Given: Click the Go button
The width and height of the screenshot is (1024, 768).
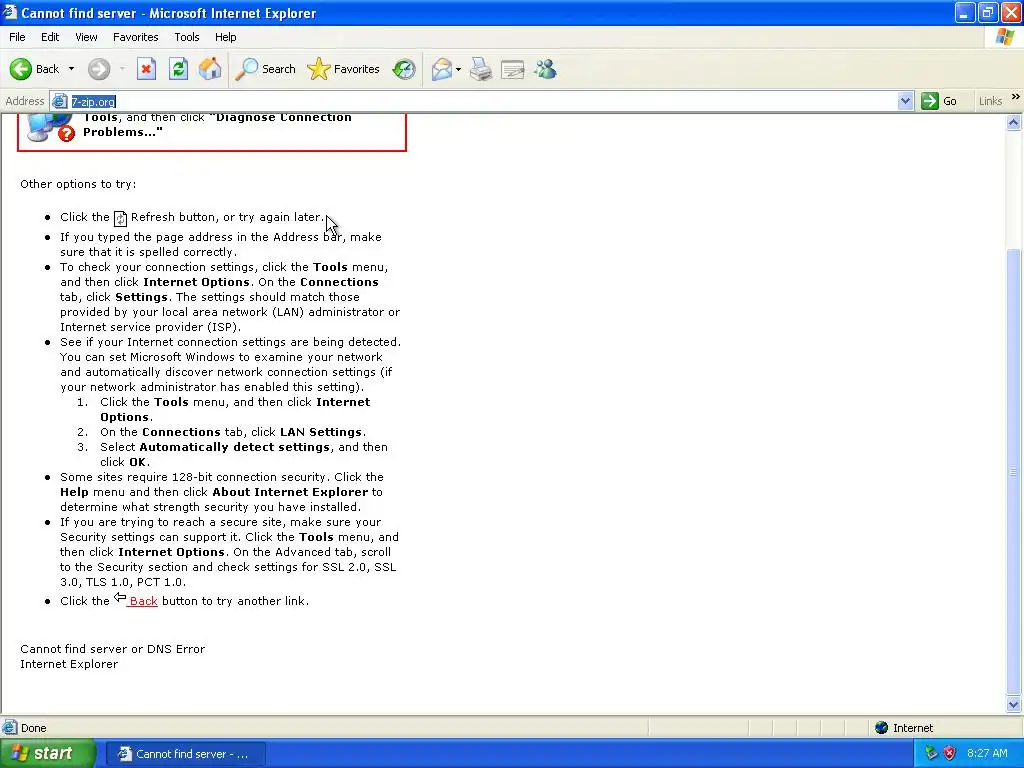Looking at the screenshot, I should (939, 101).
